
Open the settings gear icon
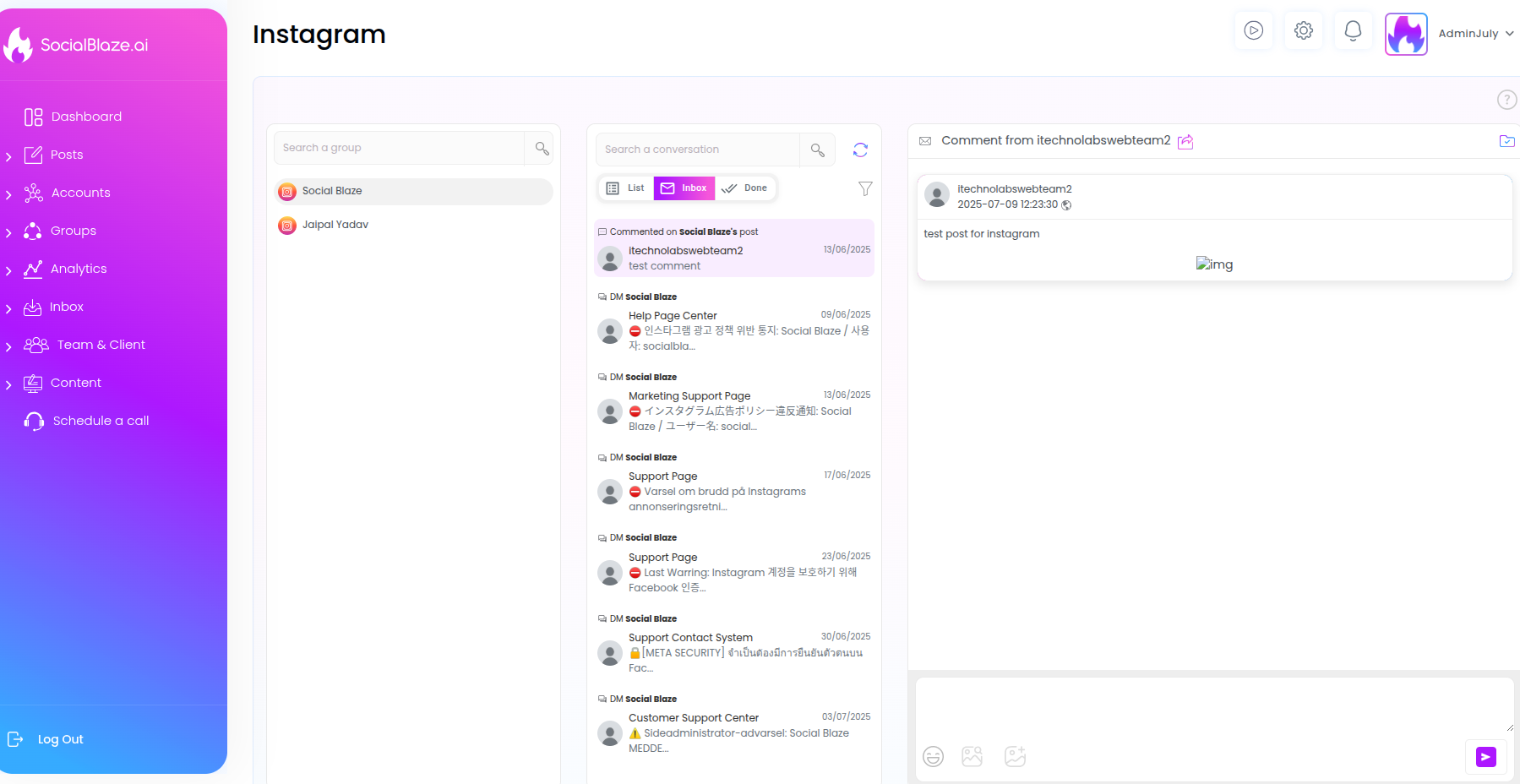[1304, 30]
